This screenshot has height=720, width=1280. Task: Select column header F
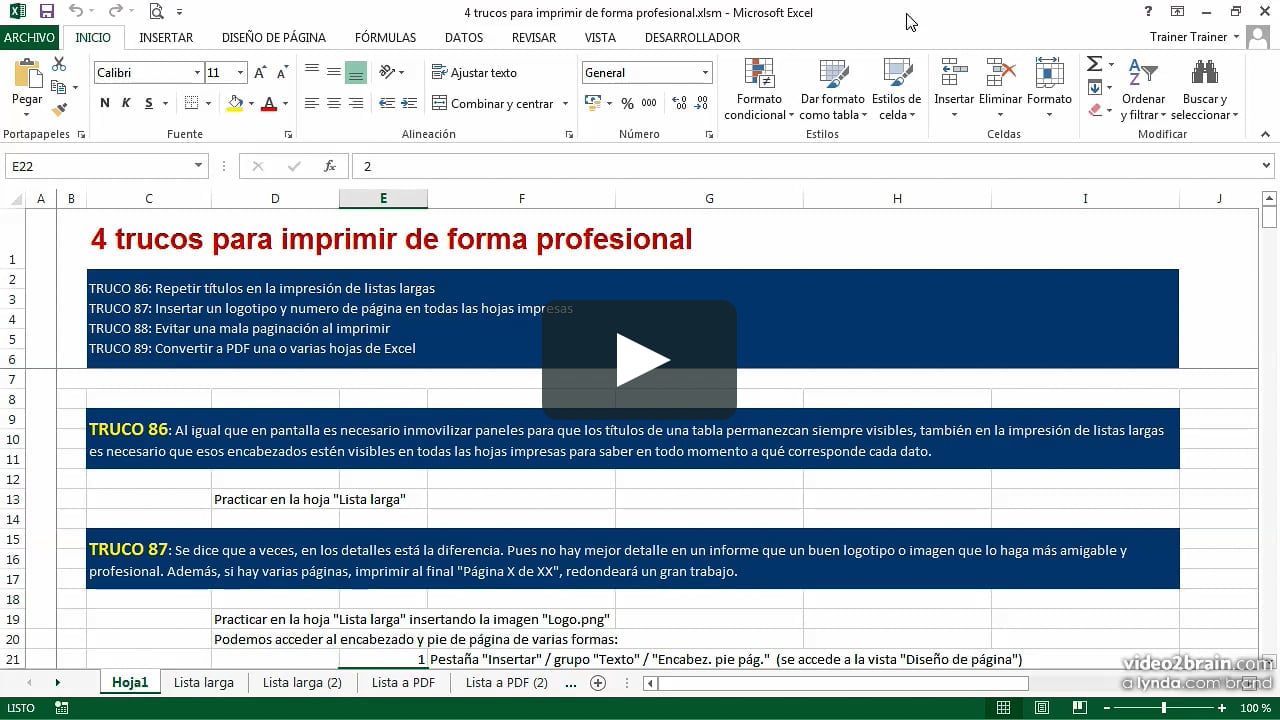click(x=521, y=199)
